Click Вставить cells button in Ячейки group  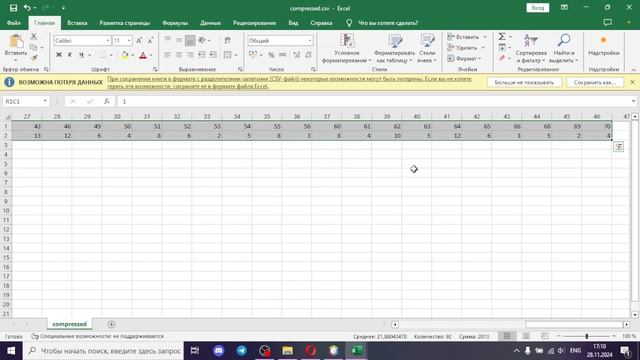[x=464, y=37]
